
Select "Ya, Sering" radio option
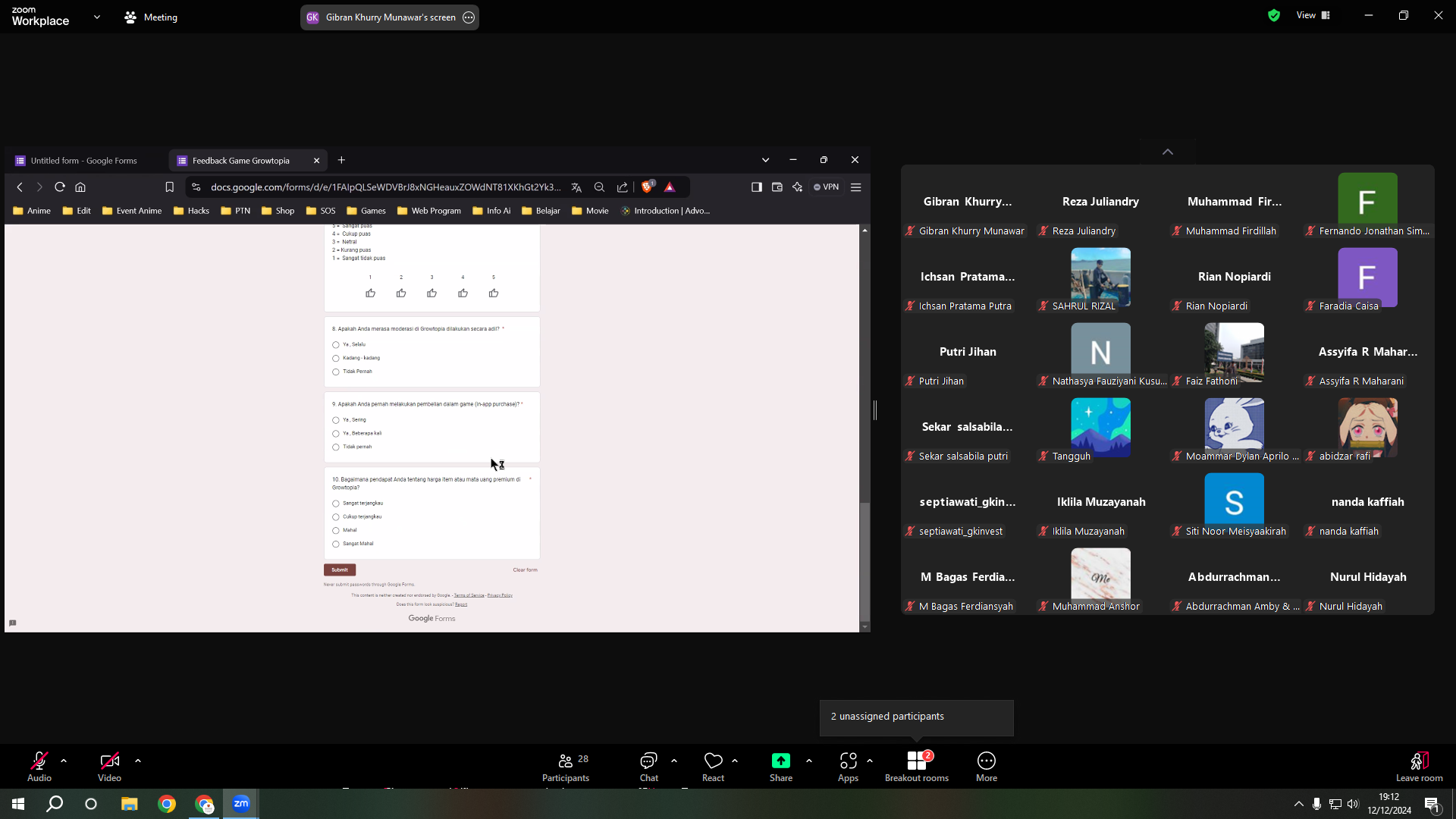pos(336,420)
